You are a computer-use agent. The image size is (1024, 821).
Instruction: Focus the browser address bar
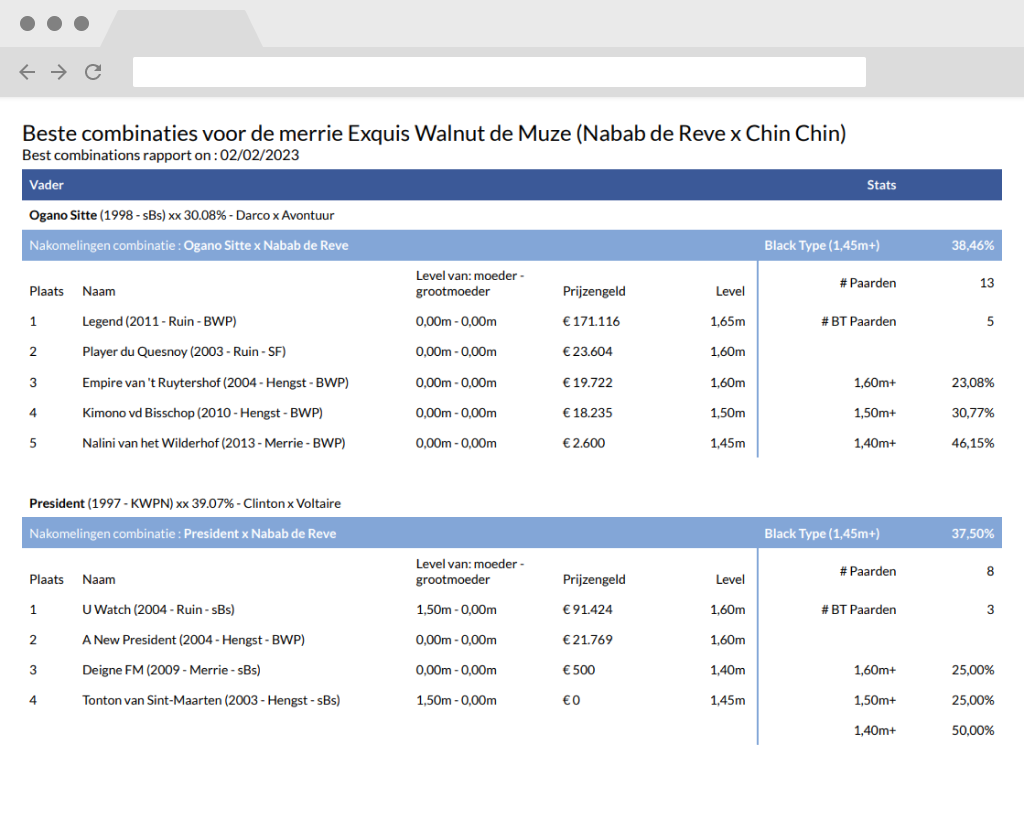[x=499, y=72]
